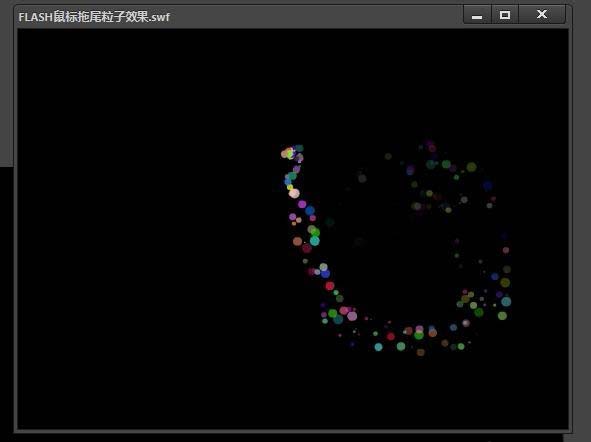Image resolution: width=591 pixels, height=442 pixels.
Task: Minimize the FLASH swf player window
Action: pos(477,15)
